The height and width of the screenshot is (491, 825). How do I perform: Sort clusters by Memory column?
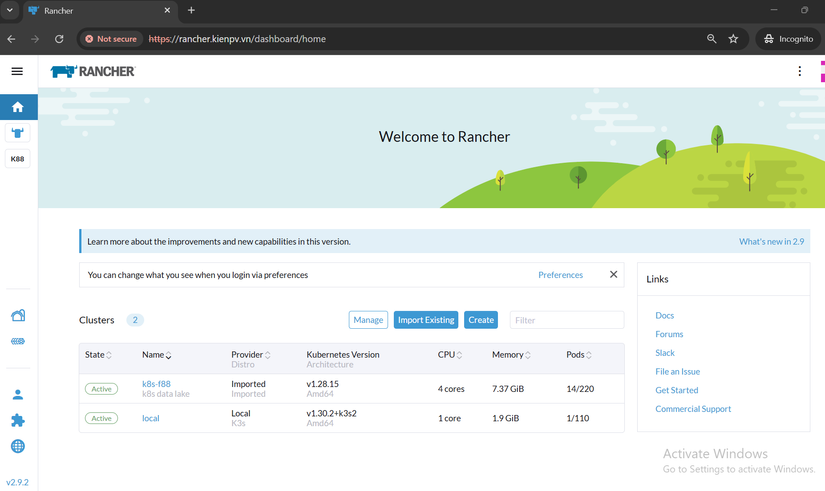click(511, 355)
